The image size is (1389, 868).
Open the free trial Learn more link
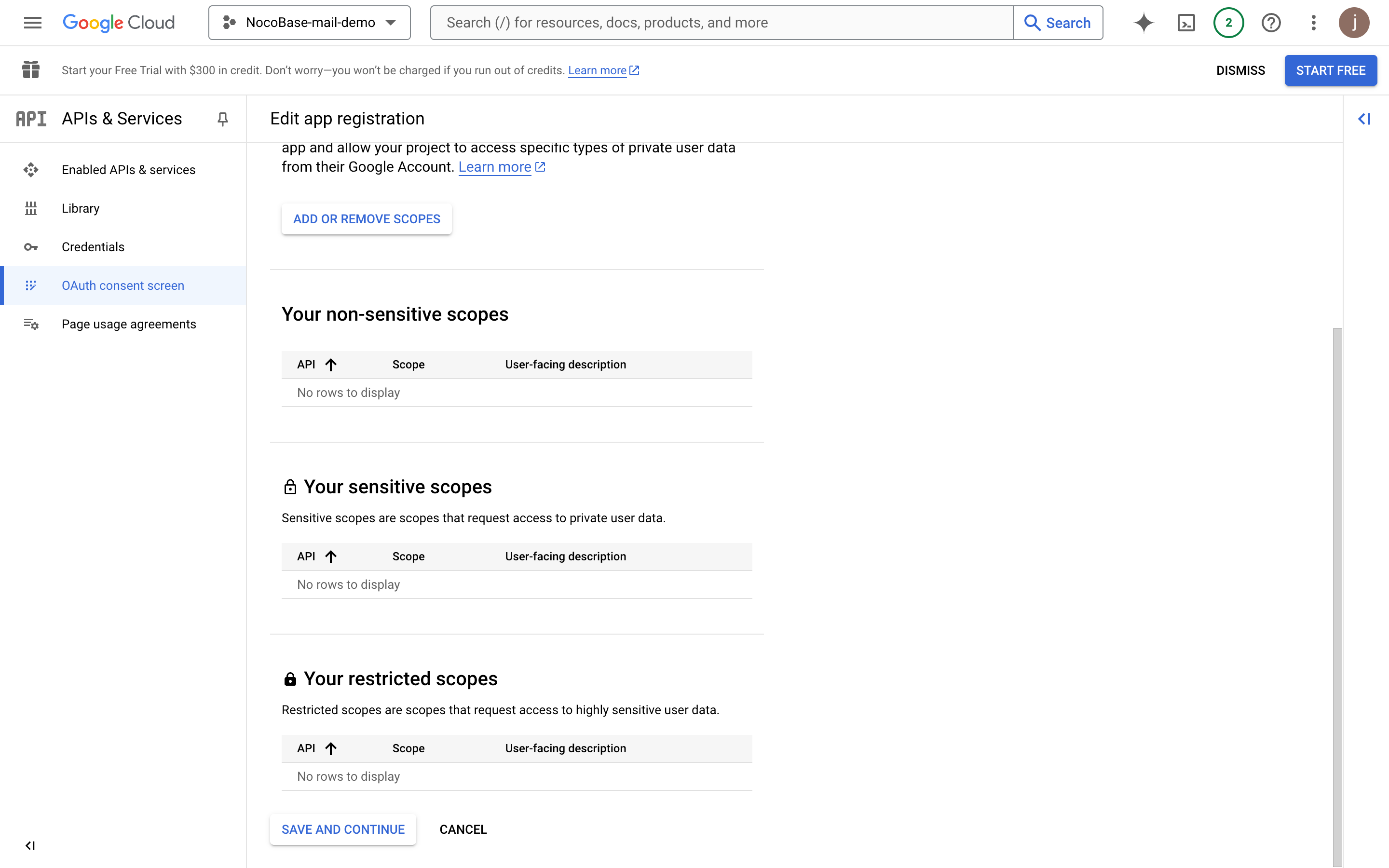(x=598, y=70)
